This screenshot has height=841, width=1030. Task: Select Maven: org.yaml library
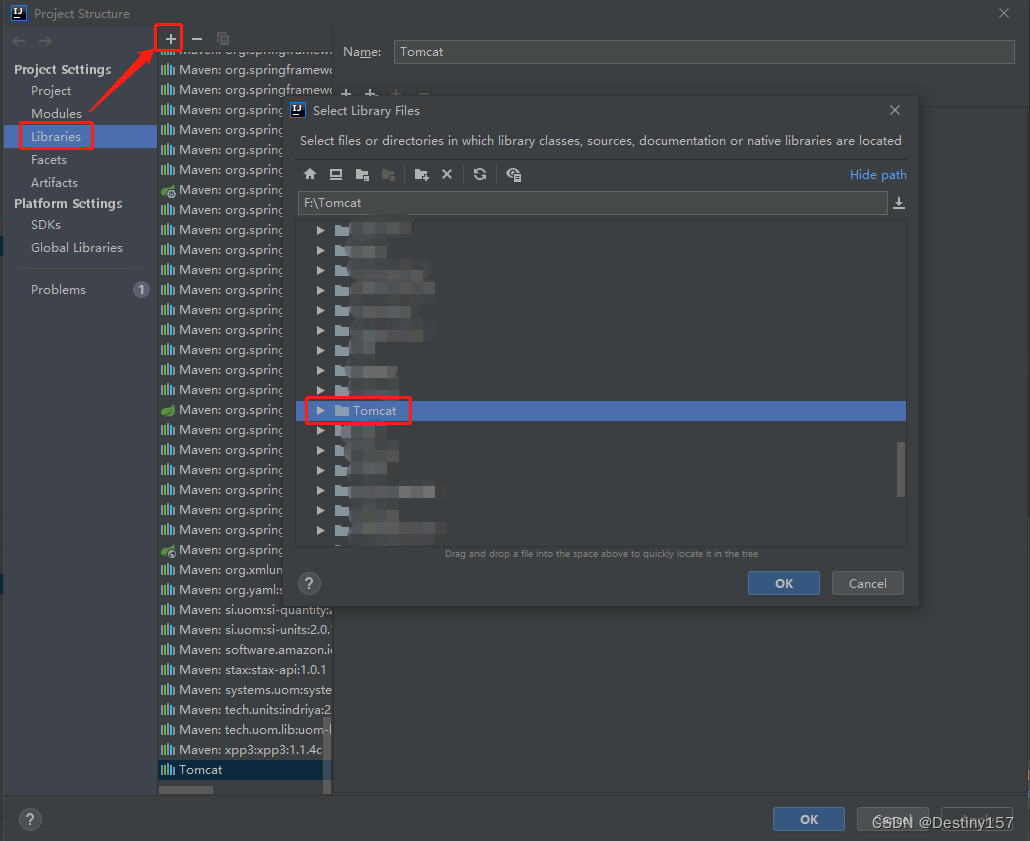coord(221,590)
